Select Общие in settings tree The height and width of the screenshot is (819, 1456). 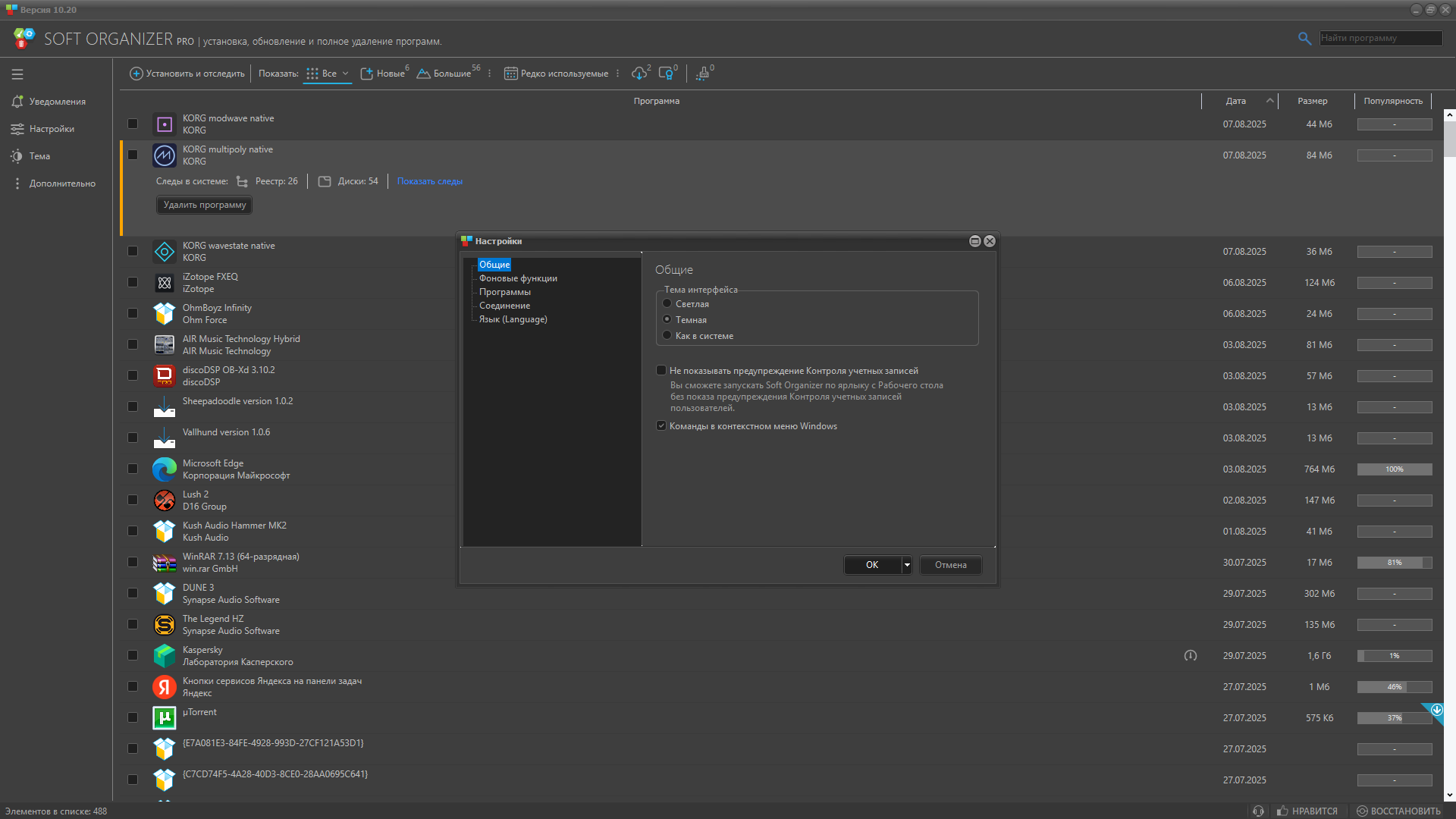tap(494, 265)
